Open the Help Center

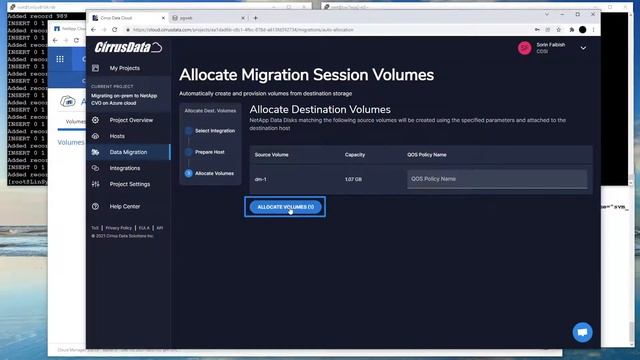tap(124, 207)
